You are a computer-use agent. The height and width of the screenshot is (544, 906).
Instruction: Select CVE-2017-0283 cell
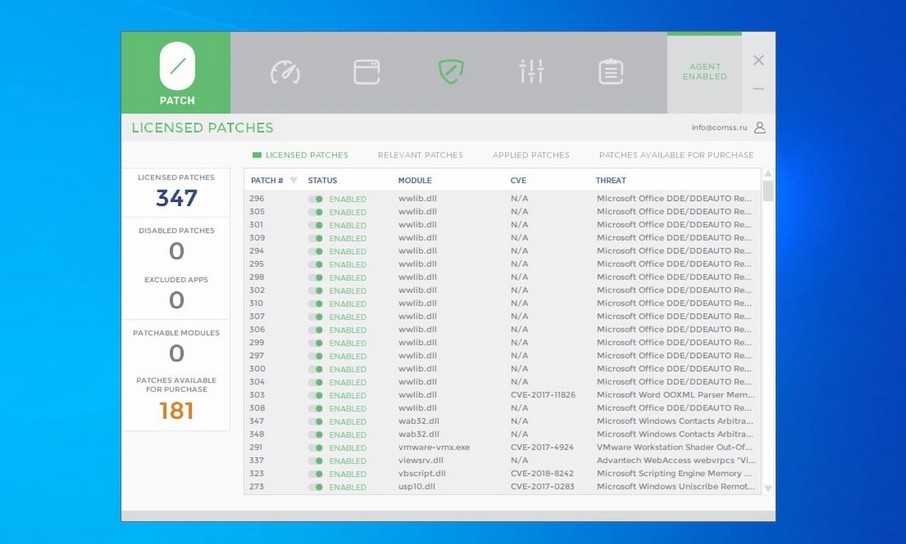543,486
